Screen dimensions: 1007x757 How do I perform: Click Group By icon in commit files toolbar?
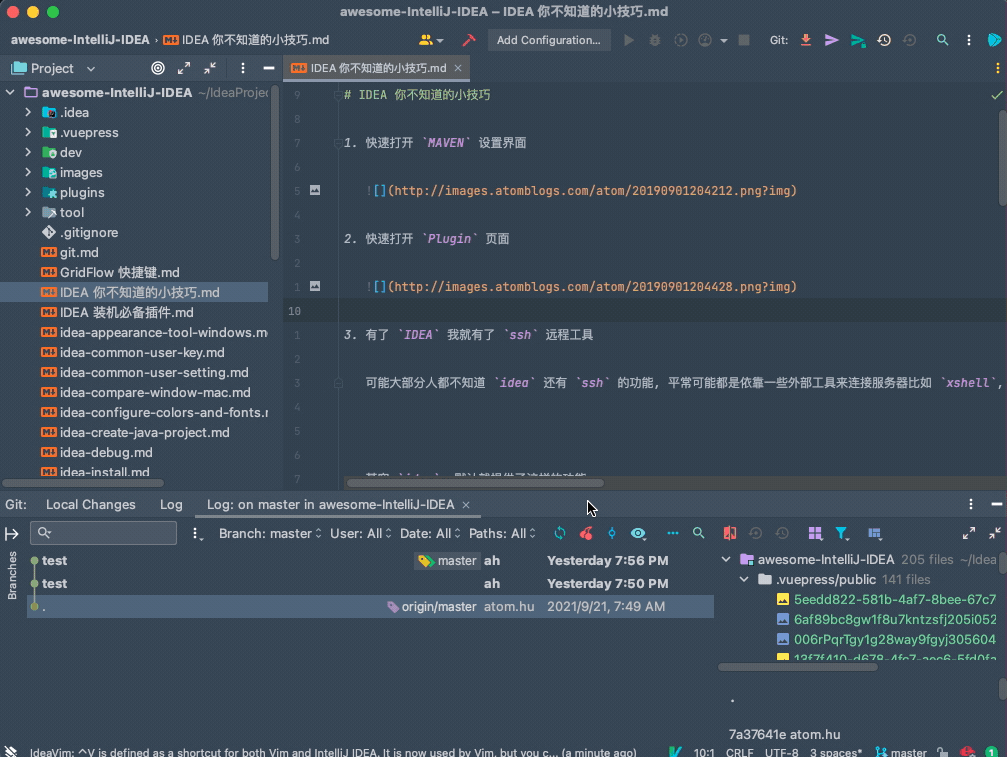click(x=815, y=533)
